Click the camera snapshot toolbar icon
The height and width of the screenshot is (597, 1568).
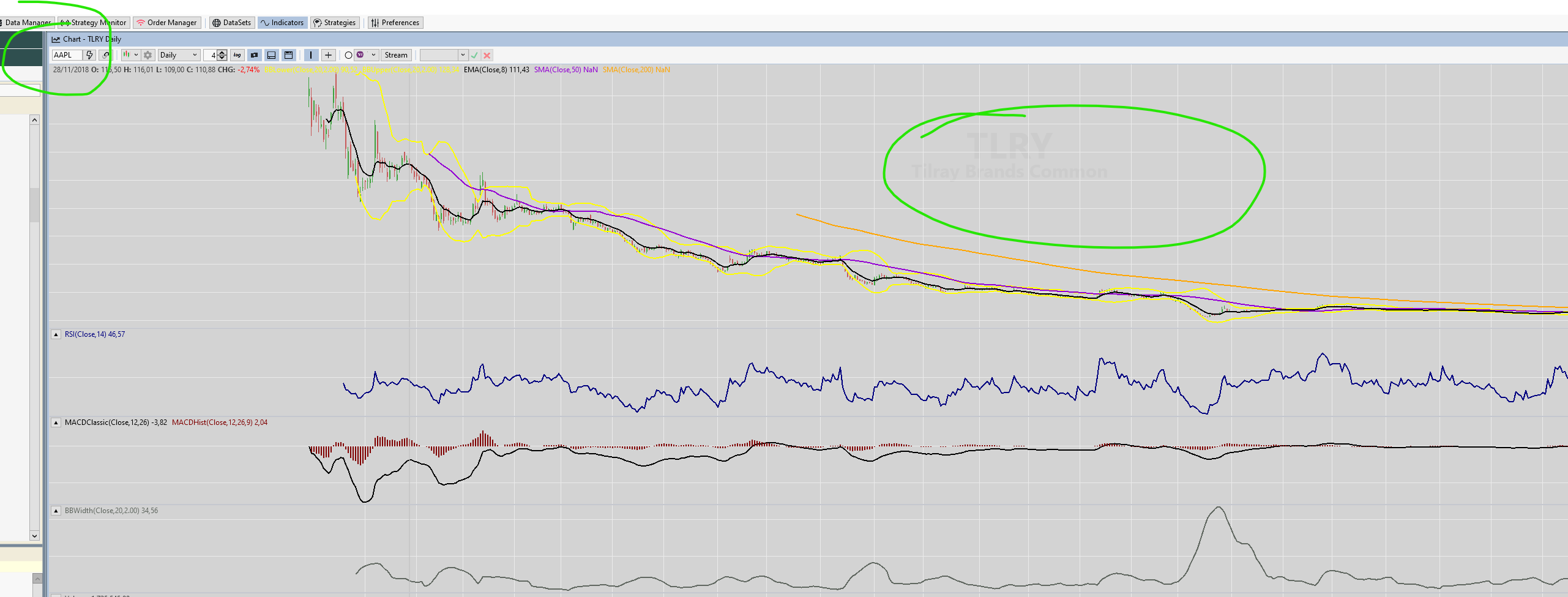[x=254, y=55]
